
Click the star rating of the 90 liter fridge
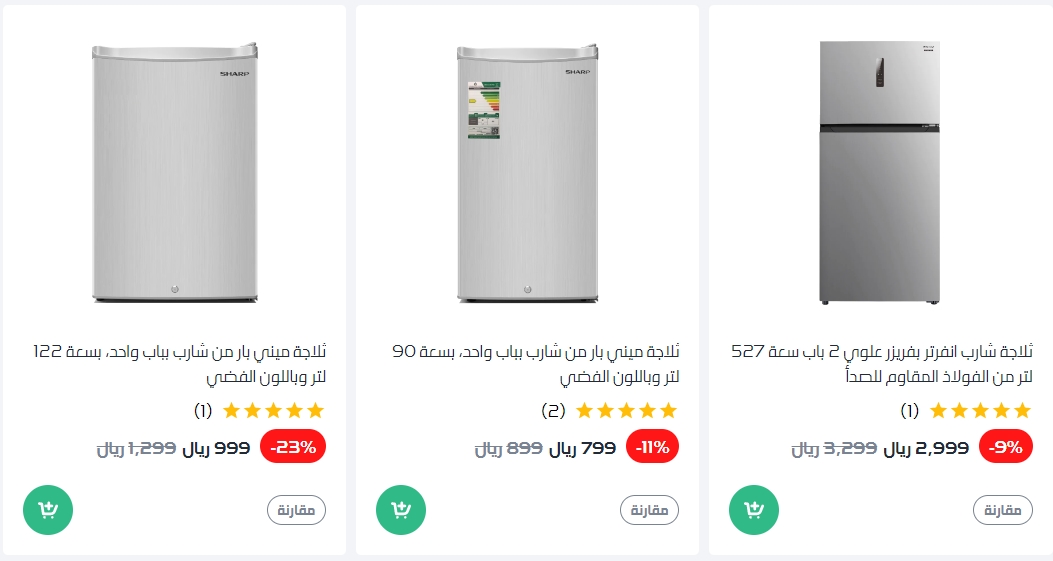pos(626,410)
